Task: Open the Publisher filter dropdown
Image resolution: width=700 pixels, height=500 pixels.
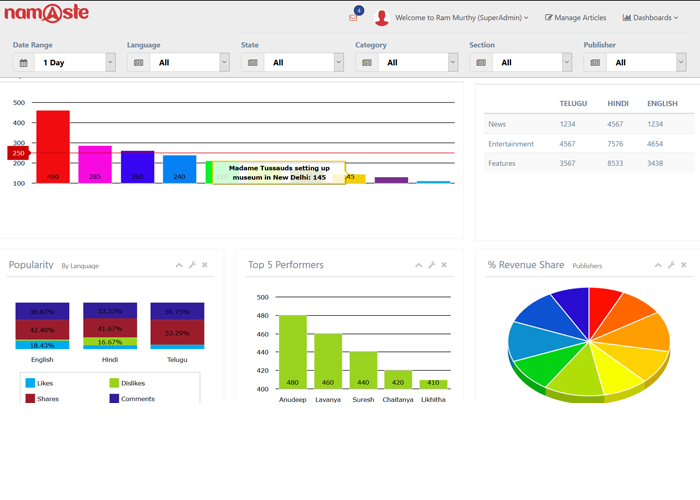Action: click(x=680, y=62)
